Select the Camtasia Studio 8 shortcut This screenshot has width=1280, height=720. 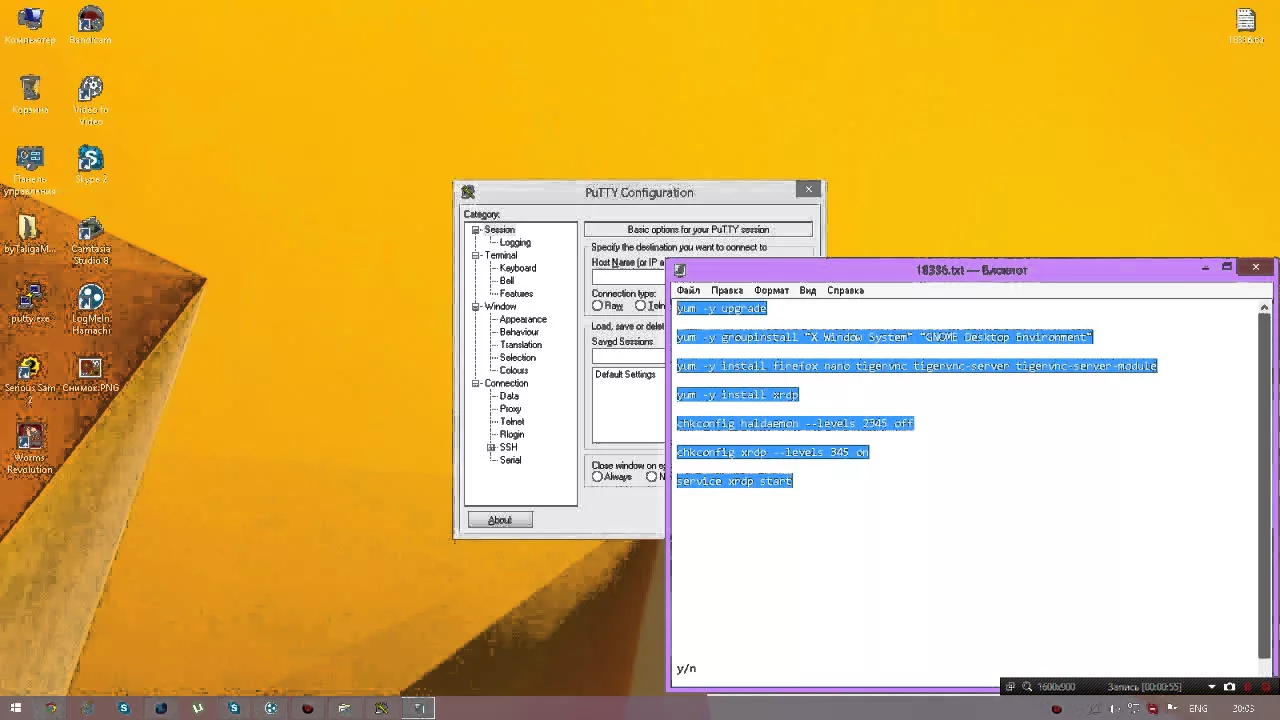click(x=90, y=241)
